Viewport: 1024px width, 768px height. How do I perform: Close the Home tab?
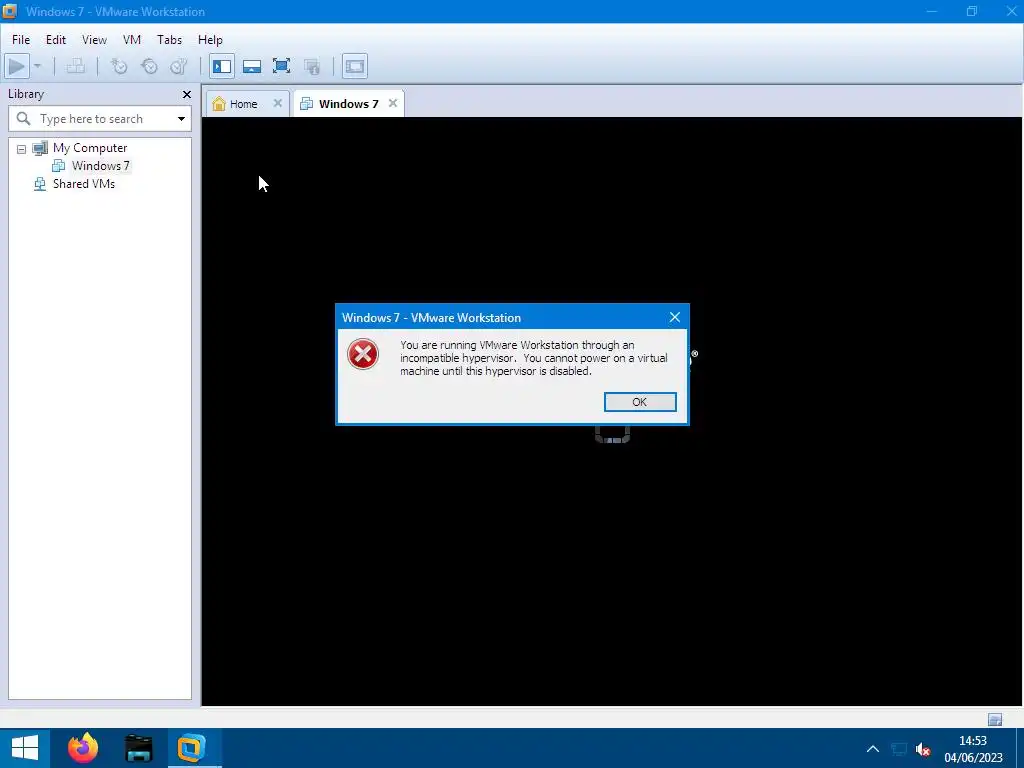[278, 103]
